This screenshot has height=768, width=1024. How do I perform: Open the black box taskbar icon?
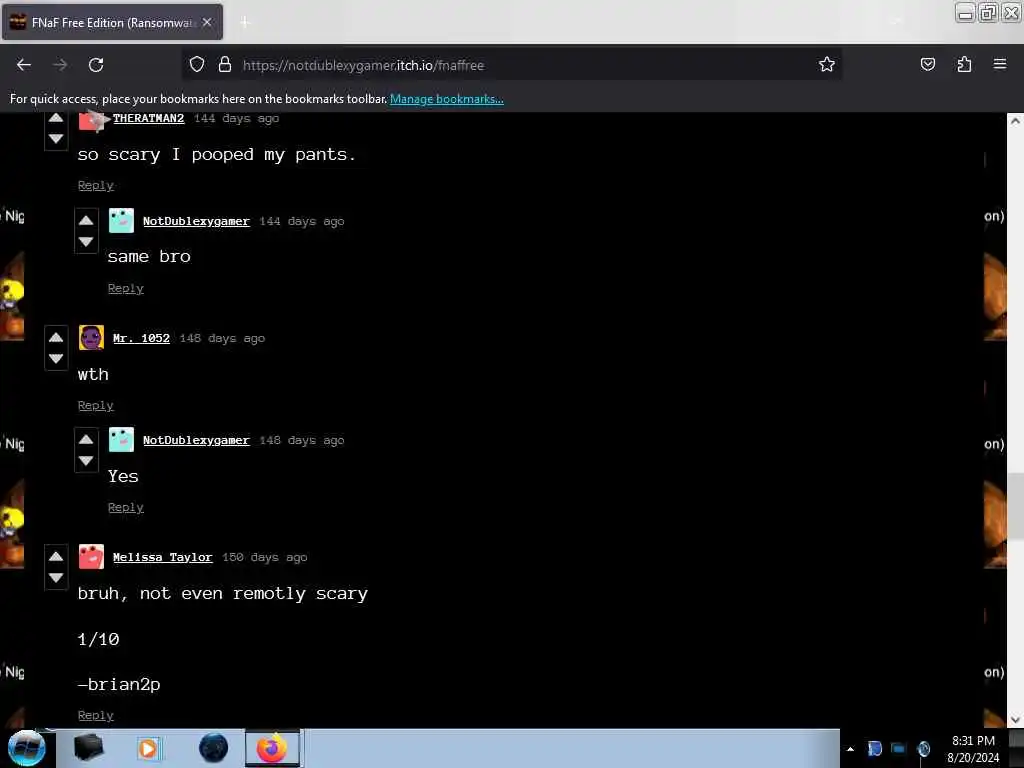pos(89,748)
